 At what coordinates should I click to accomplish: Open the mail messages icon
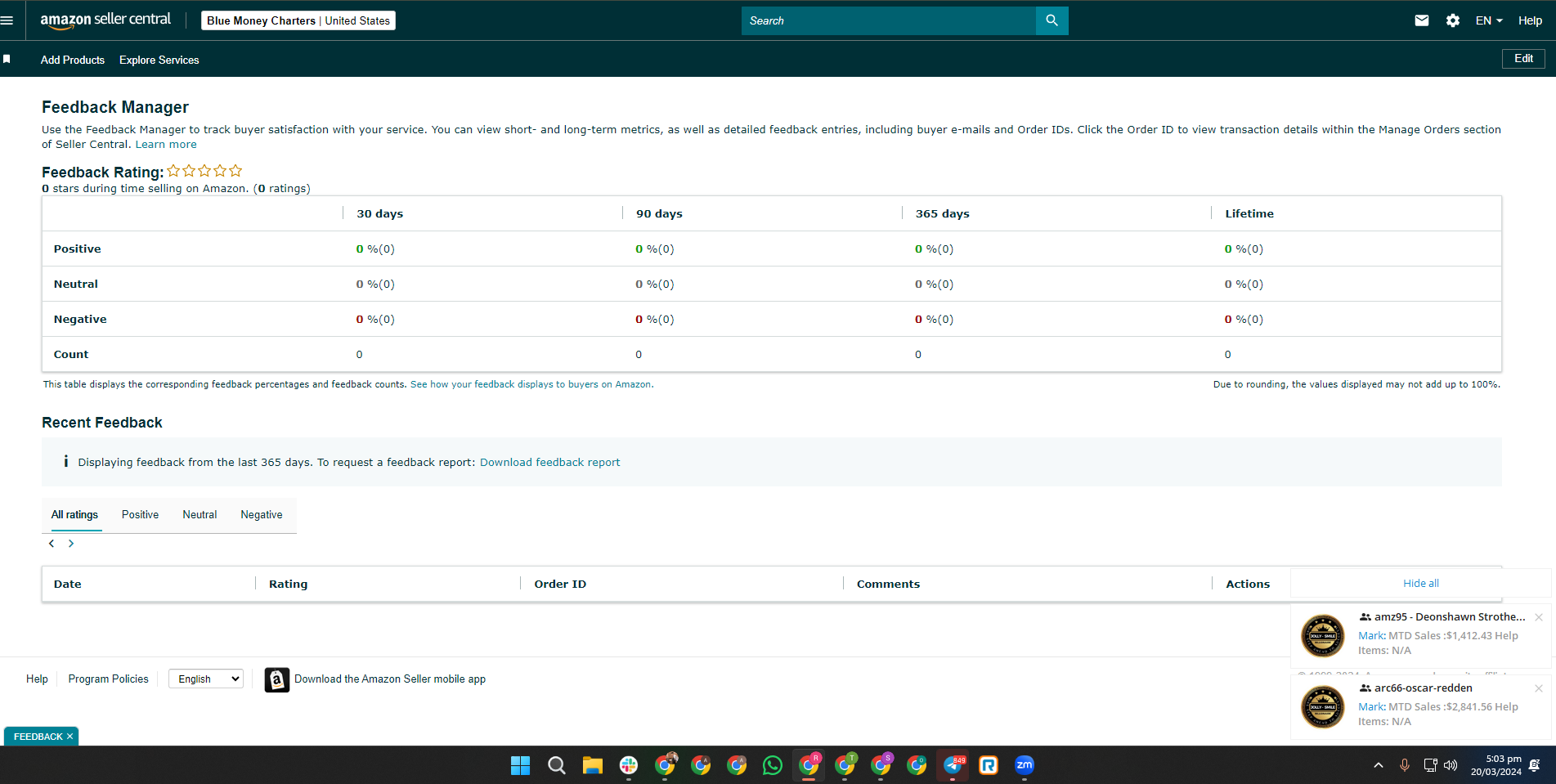1422,20
